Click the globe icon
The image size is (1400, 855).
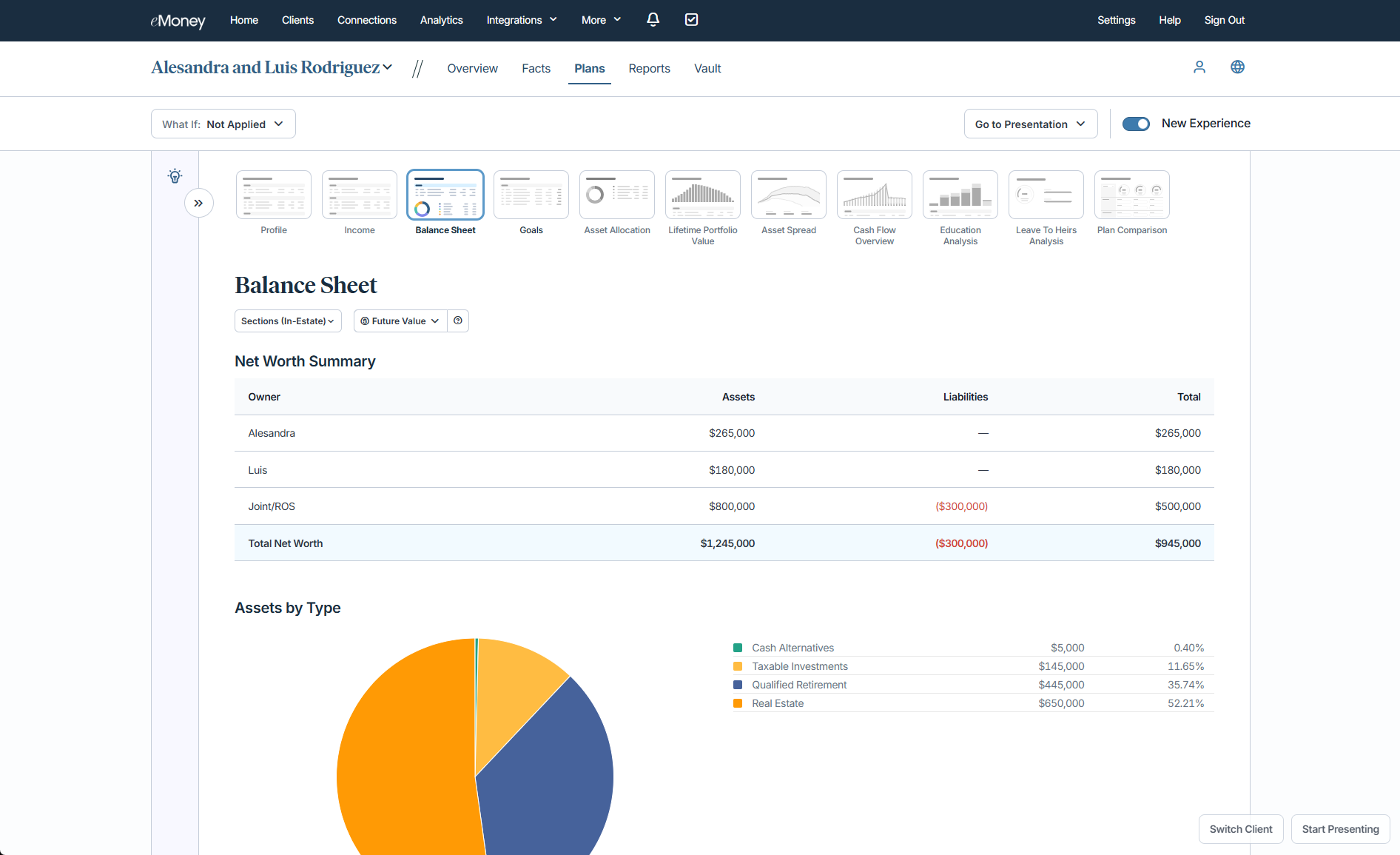(x=1237, y=67)
